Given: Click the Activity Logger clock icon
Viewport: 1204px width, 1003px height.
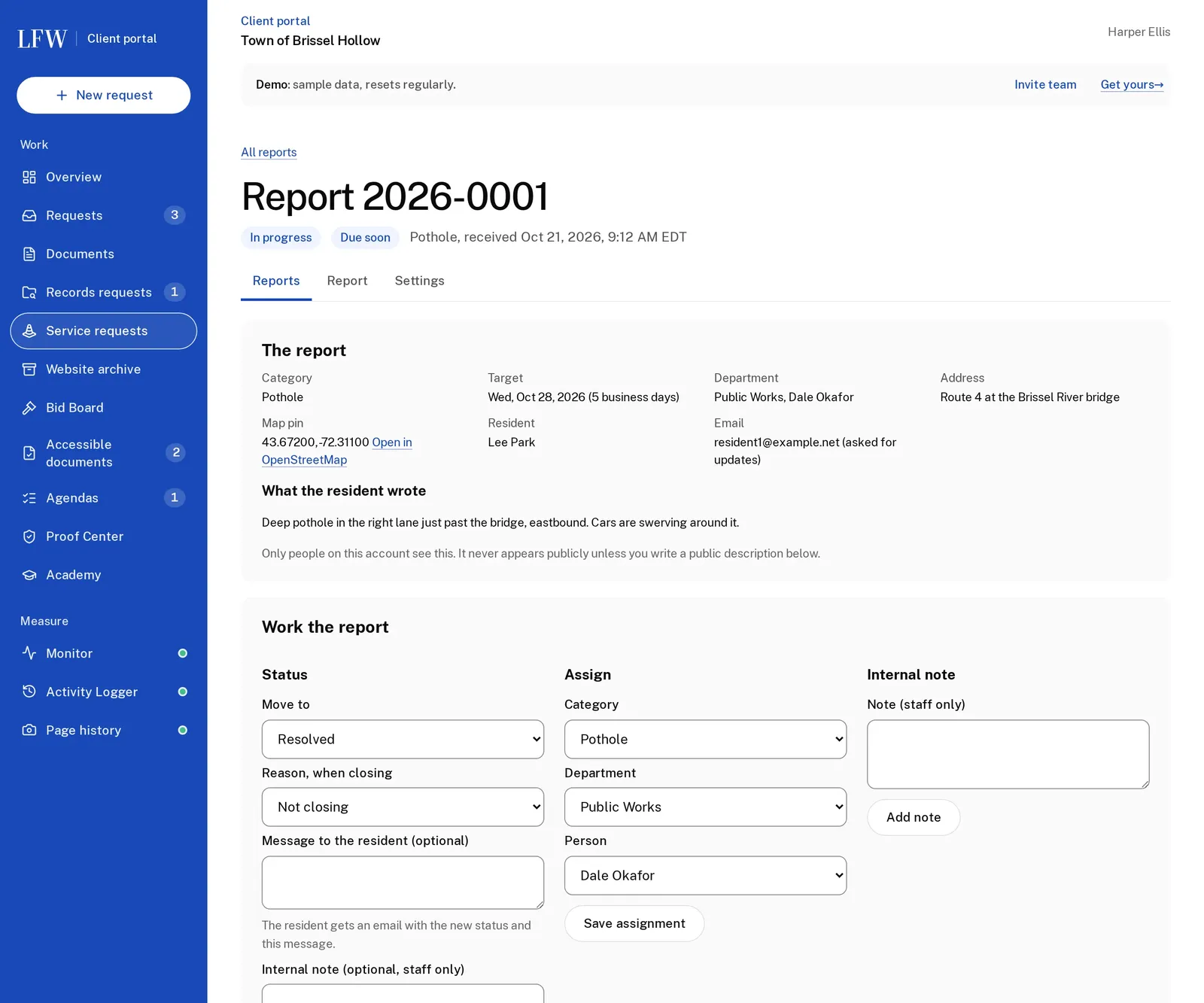Looking at the screenshot, I should coord(29,691).
